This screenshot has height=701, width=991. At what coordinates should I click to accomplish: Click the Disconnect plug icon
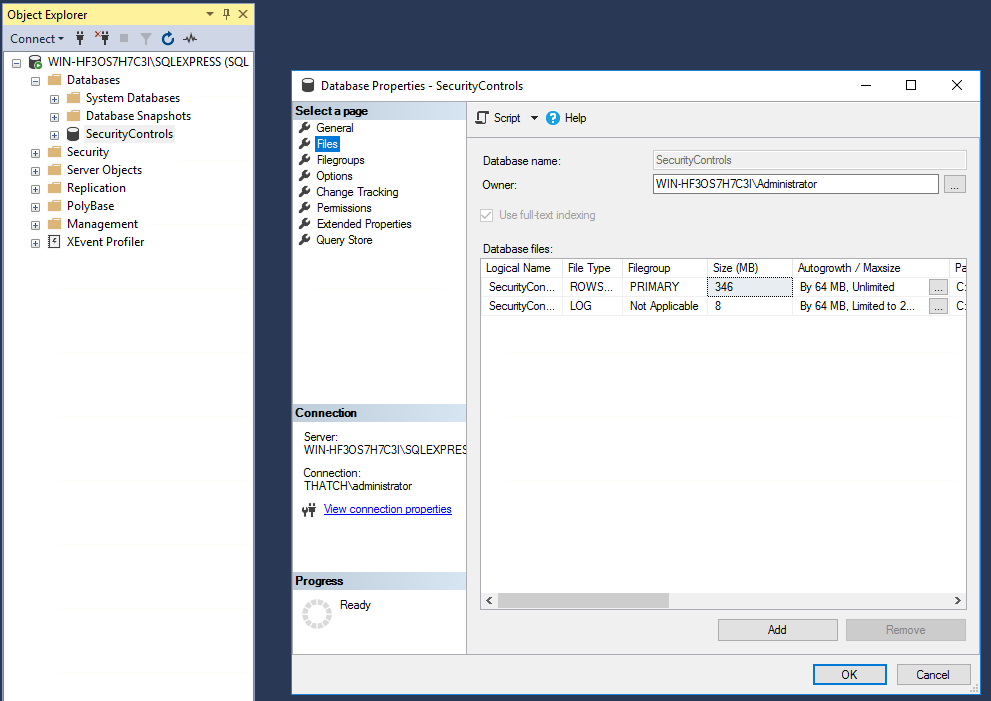(101, 38)
